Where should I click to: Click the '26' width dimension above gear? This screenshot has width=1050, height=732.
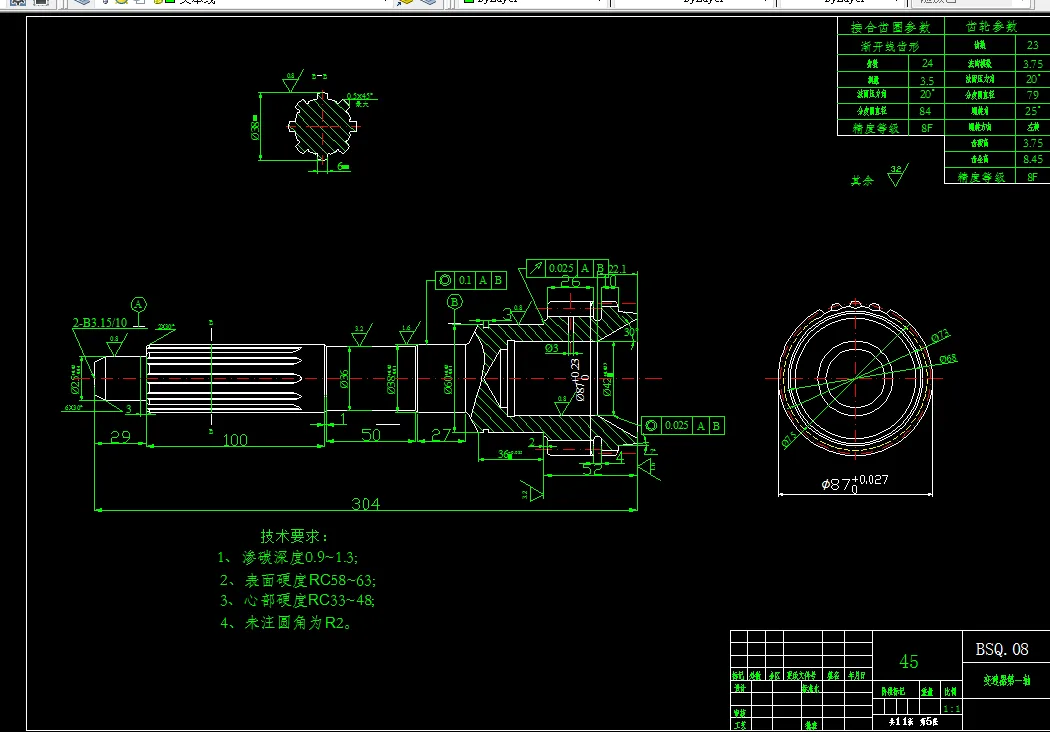click(570, 281)
